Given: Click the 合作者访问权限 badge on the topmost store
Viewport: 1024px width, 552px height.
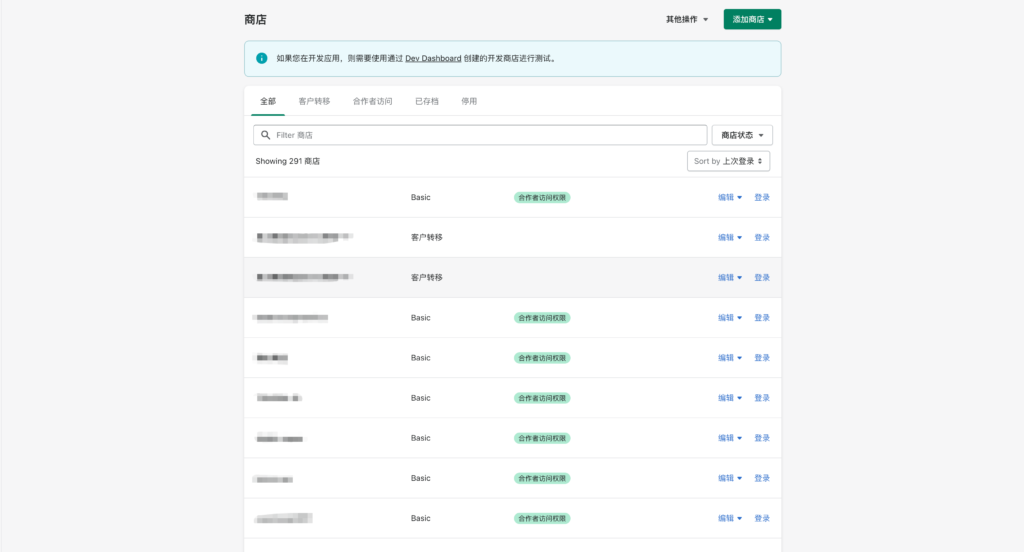Looking at the screenshot, I should click(542, 197).
